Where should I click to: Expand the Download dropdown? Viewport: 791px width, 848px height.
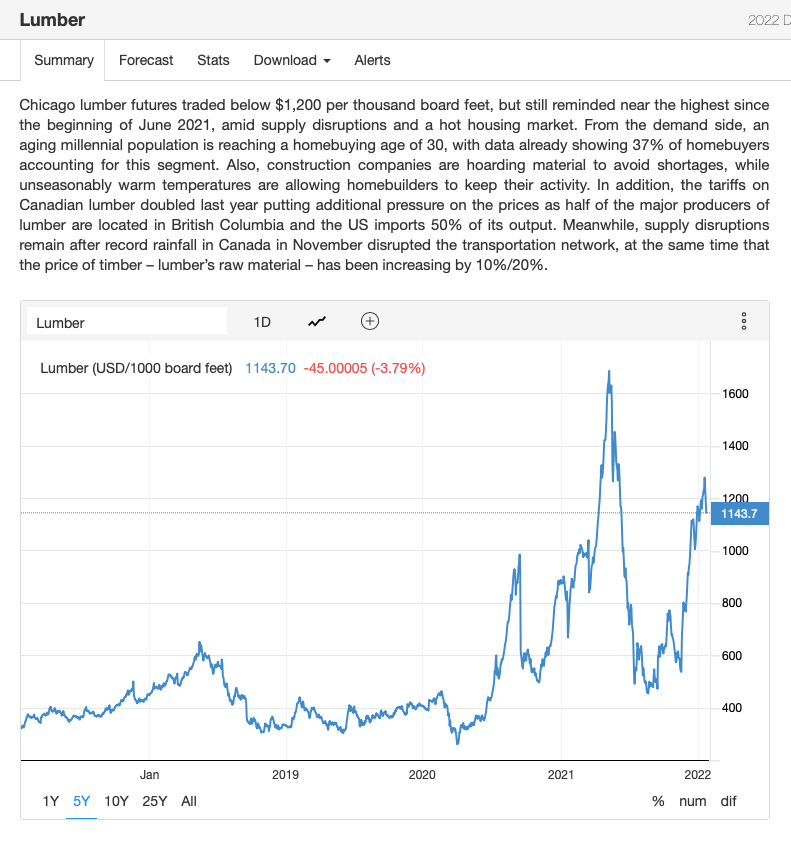click(x=291, y=60)
